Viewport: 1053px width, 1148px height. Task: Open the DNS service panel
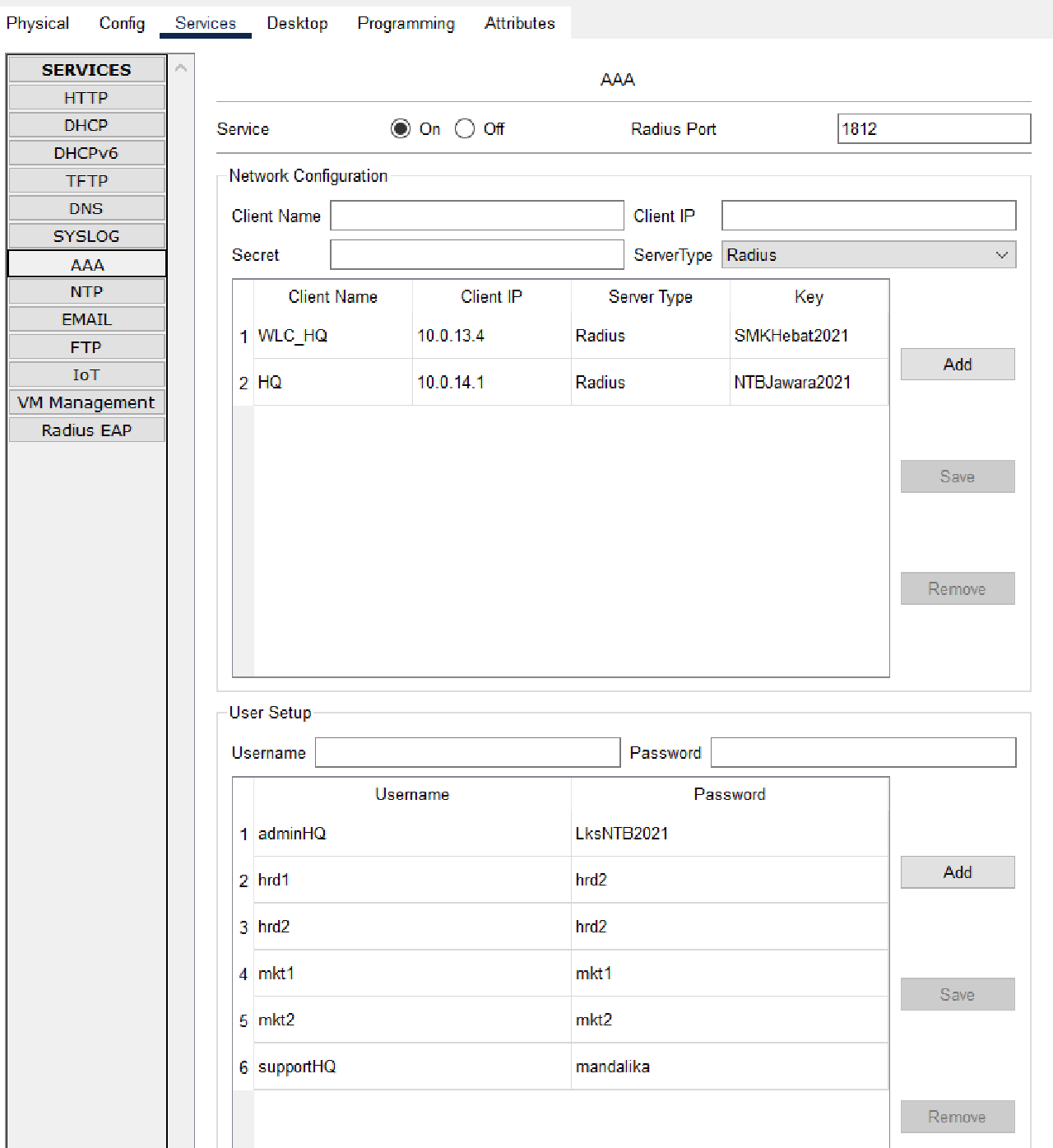tap(86, 207)
